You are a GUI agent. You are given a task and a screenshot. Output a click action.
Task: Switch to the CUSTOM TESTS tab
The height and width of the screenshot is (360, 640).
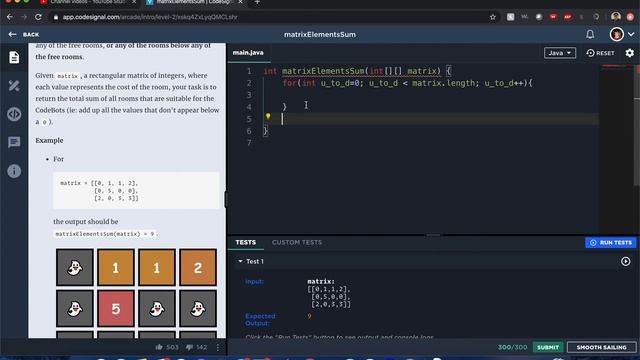[x=297, y=242]
